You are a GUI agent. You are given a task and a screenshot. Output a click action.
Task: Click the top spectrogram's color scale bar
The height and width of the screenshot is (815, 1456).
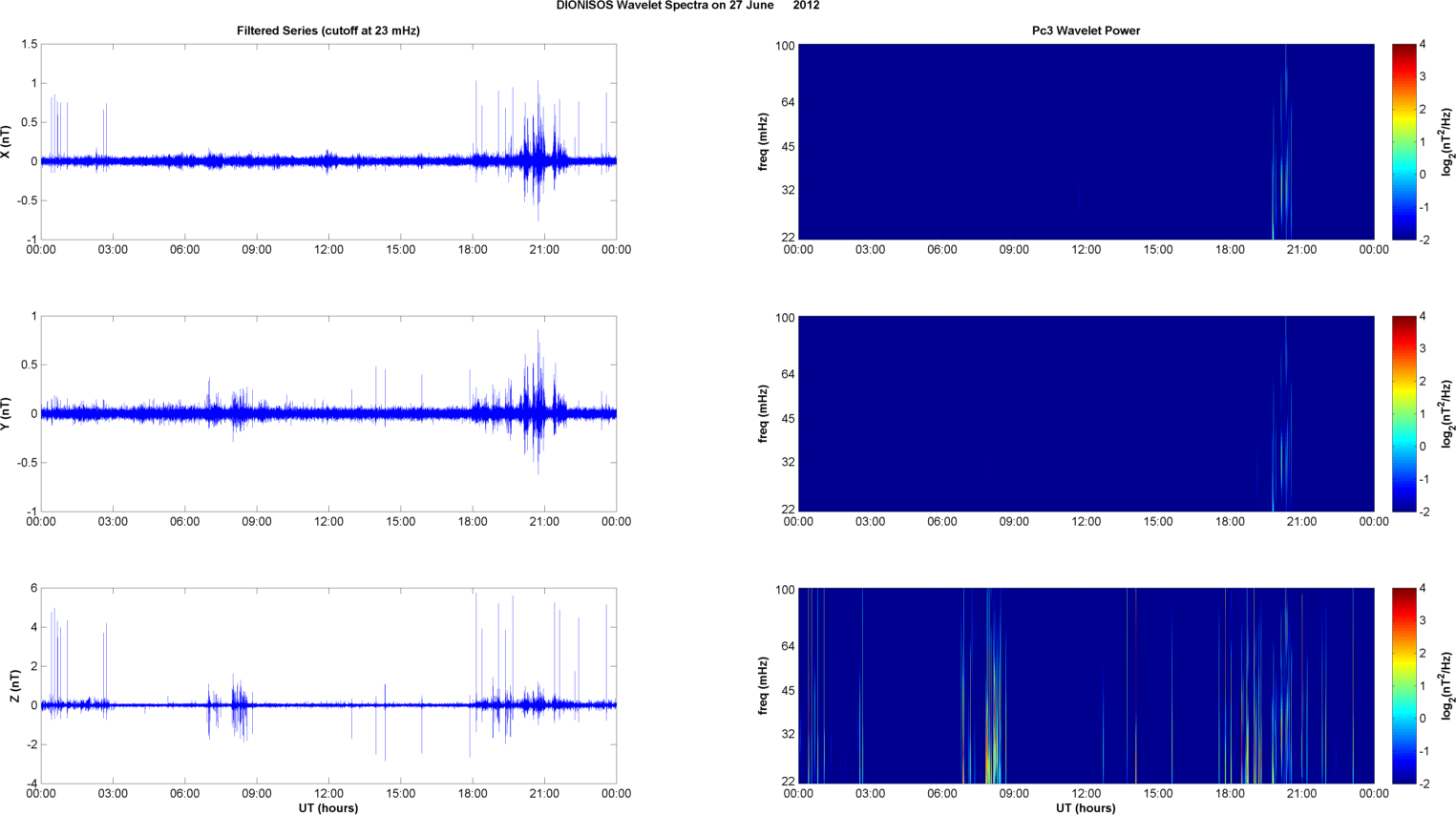(1403, 142)
